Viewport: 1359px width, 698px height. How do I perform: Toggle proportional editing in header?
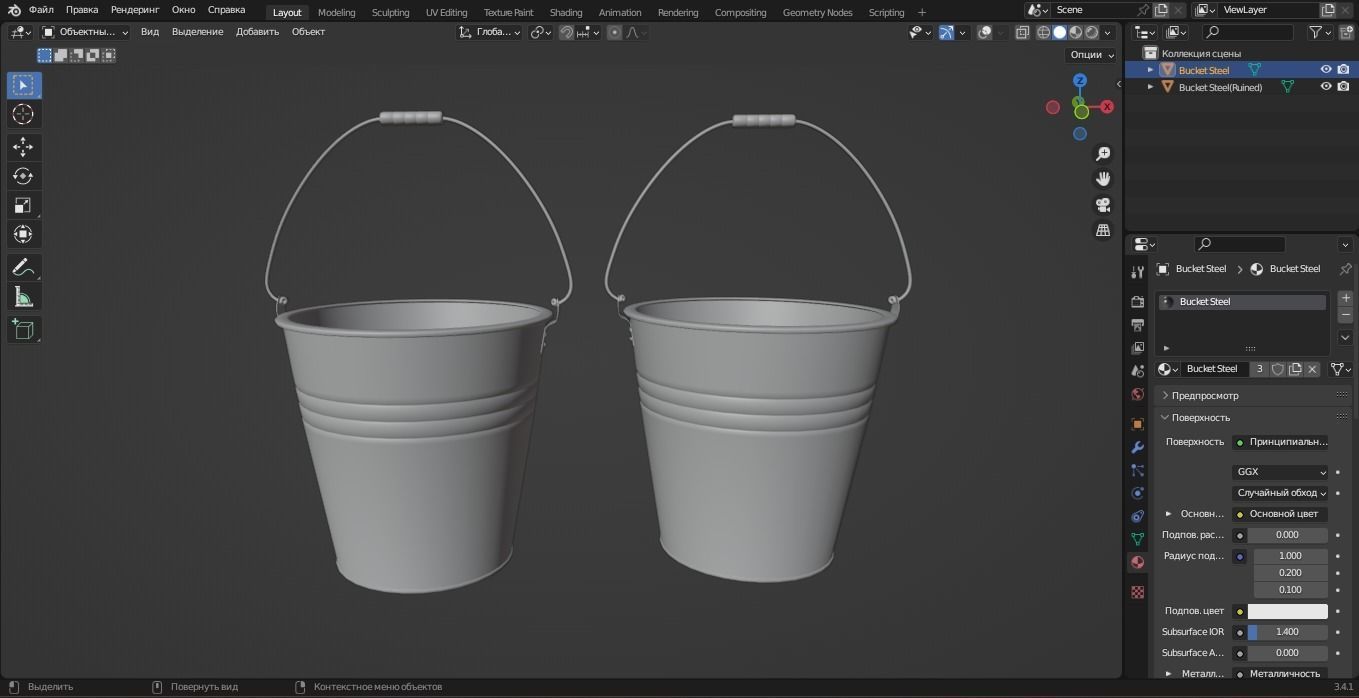[614, 32]
